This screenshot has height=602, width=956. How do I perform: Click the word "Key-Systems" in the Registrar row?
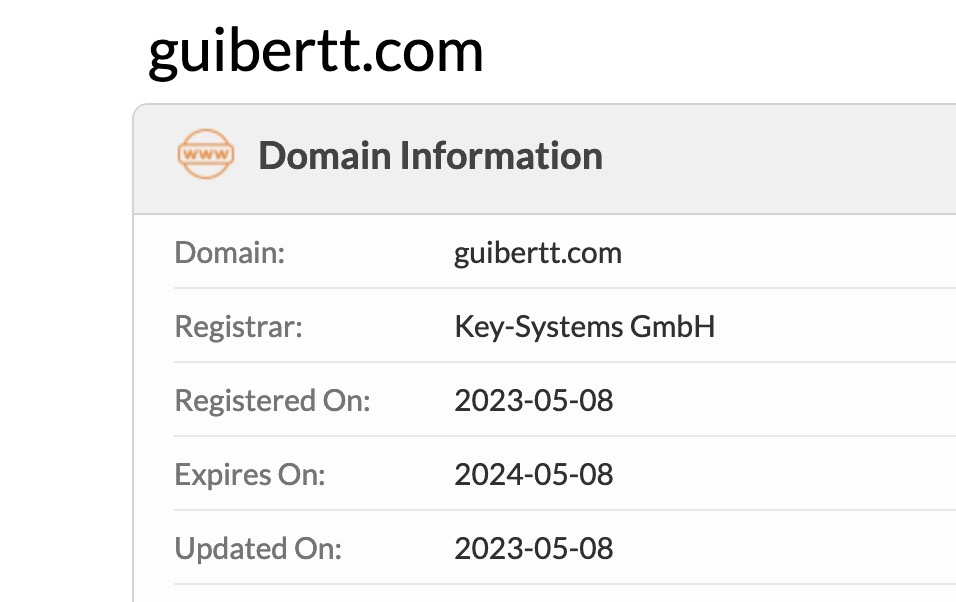pos(538,327)
